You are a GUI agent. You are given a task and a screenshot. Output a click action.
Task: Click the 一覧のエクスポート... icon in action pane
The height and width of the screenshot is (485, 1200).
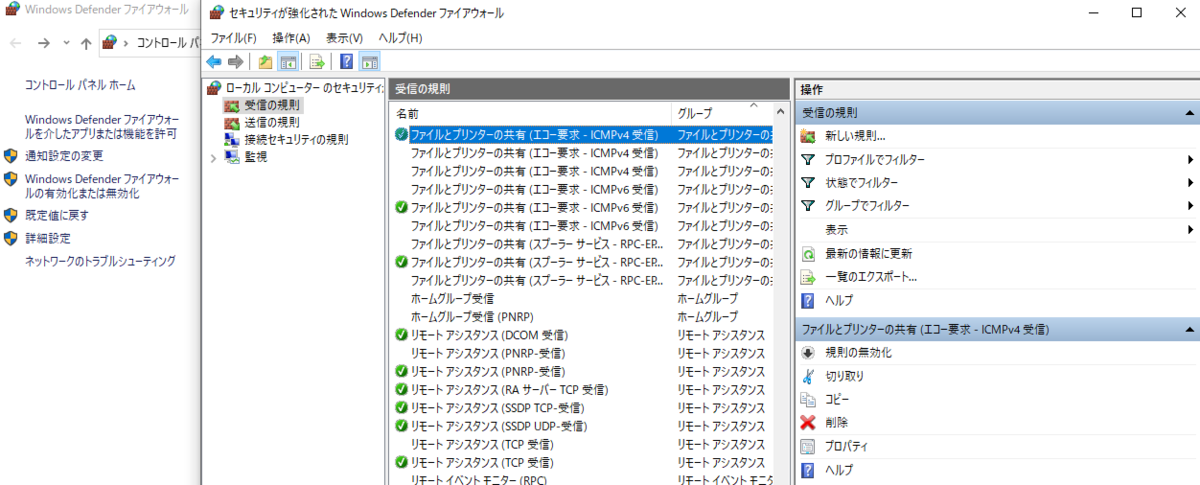coord(808,277)
